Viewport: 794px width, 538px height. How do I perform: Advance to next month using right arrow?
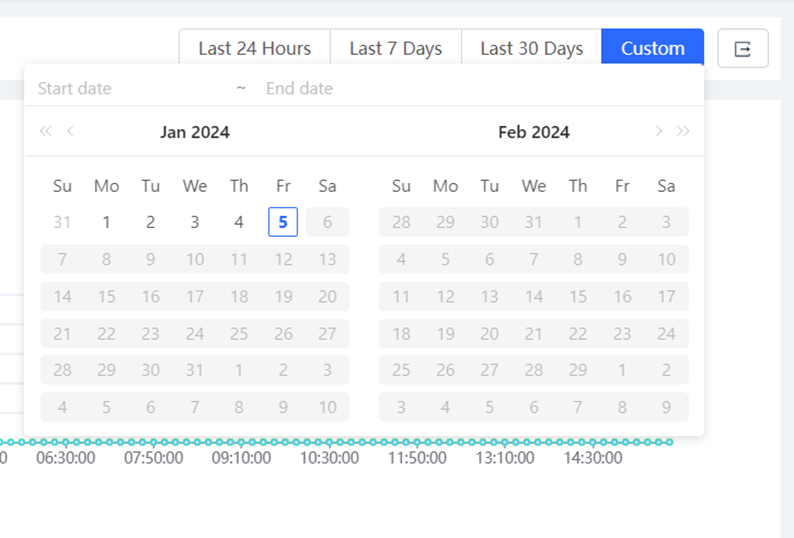[658, 132]
